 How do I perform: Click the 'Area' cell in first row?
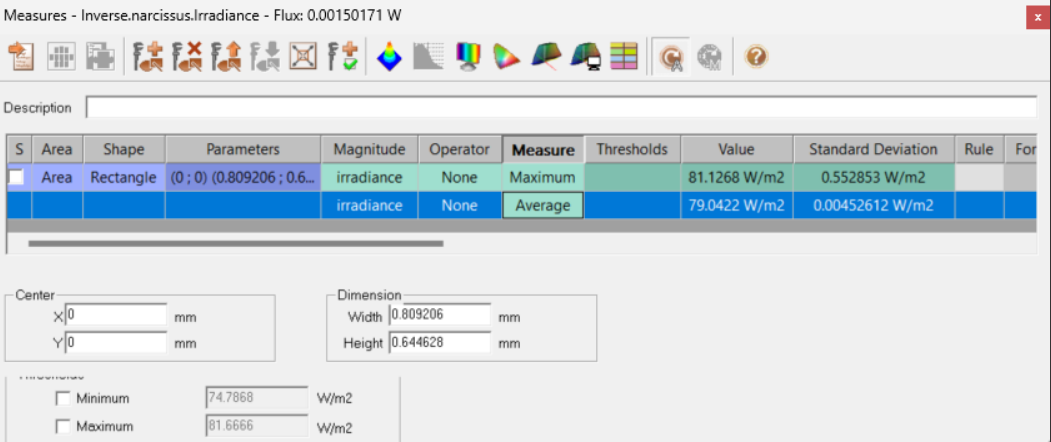(57, 178)
